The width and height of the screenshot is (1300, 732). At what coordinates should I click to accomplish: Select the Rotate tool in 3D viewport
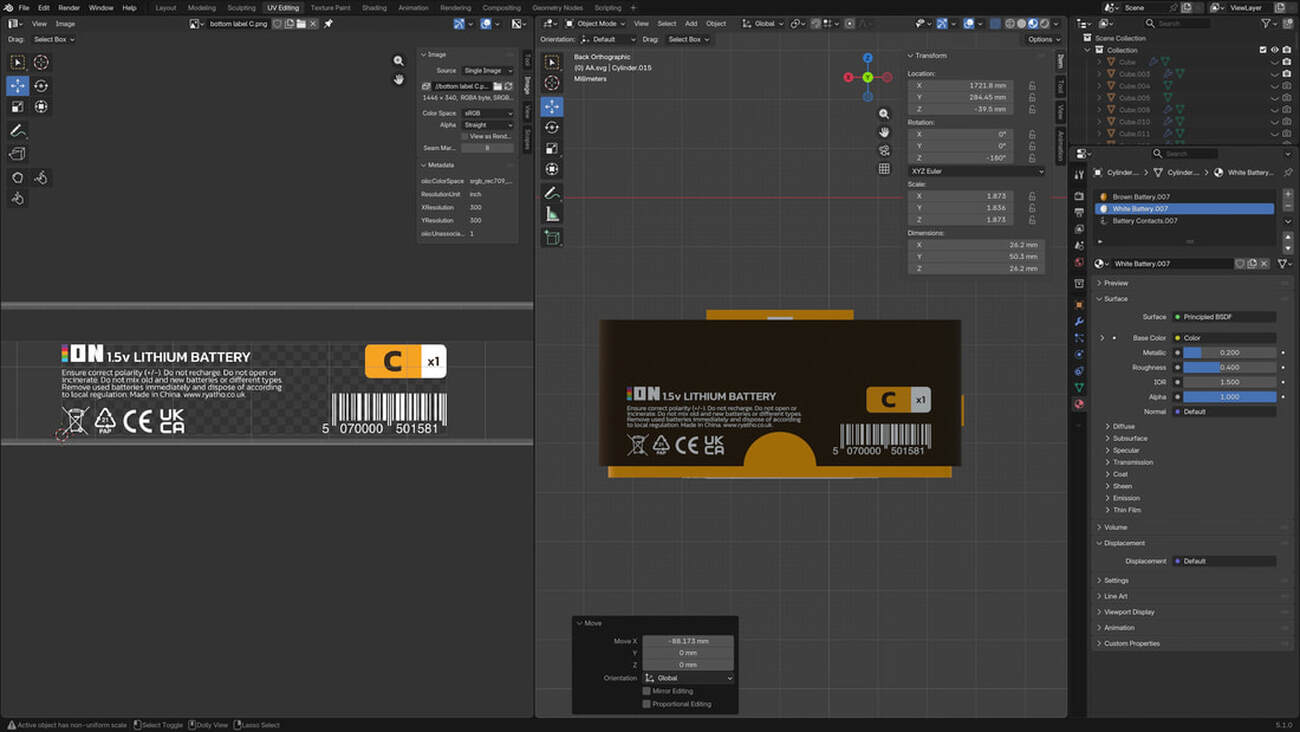click(552, 127)
